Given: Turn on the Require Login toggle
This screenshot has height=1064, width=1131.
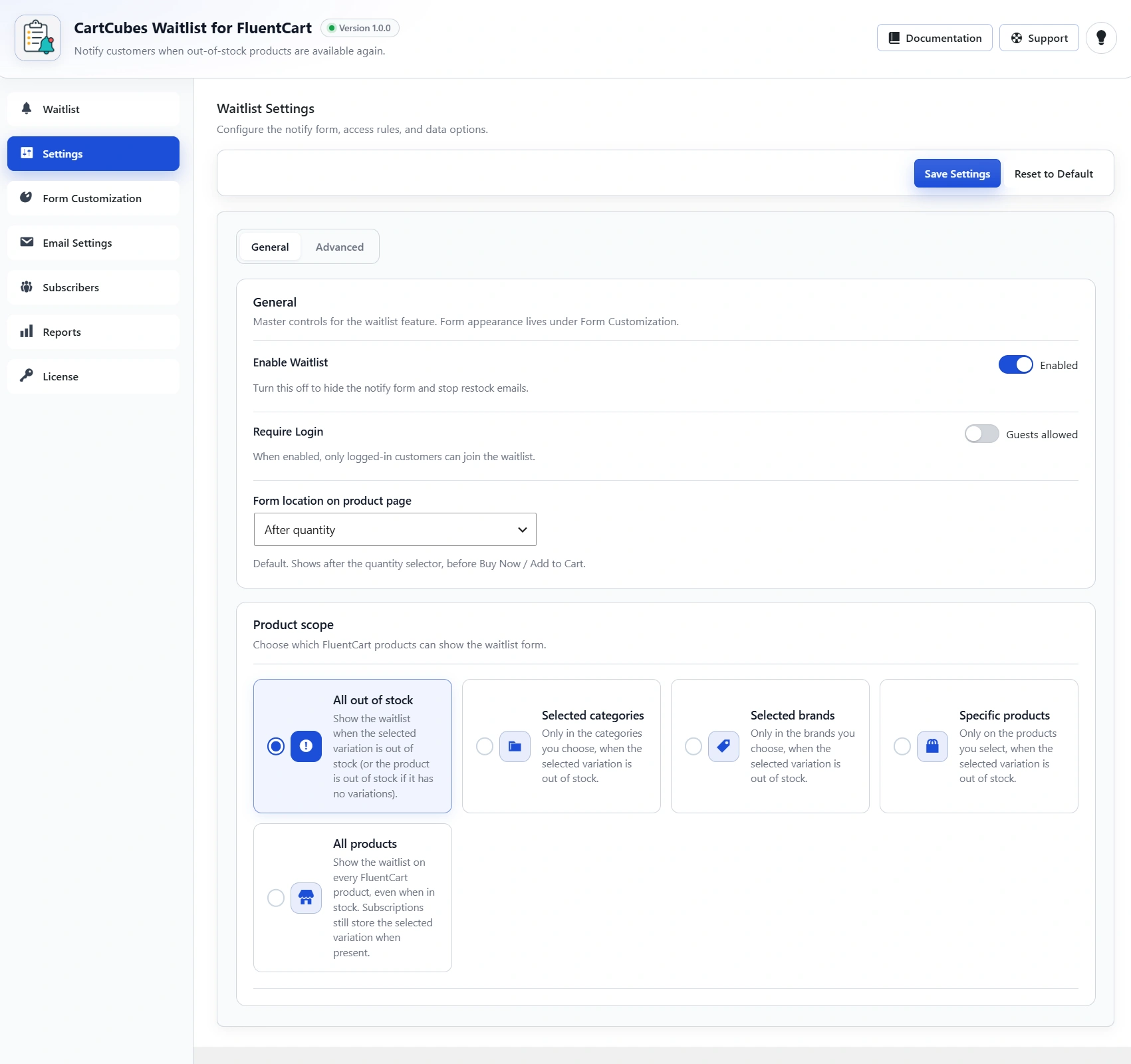Looking at the screenshot, I should [981, 434].
